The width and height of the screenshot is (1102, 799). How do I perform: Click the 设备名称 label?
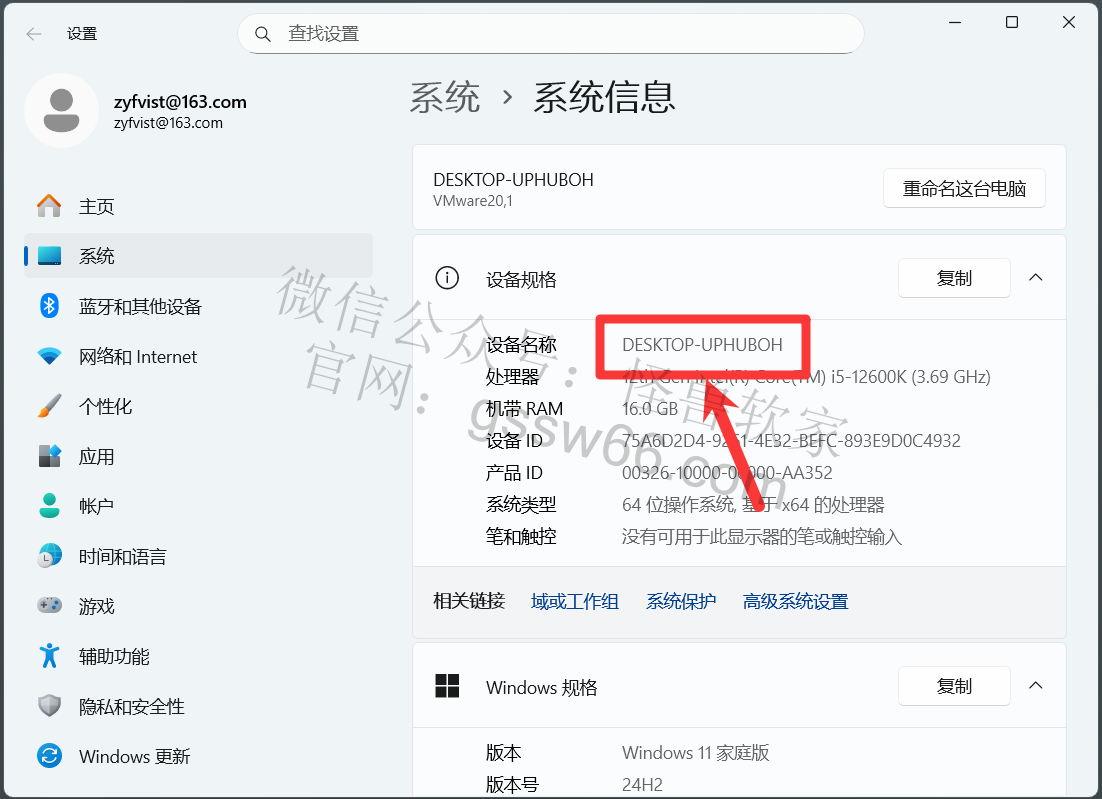point(521,344)
